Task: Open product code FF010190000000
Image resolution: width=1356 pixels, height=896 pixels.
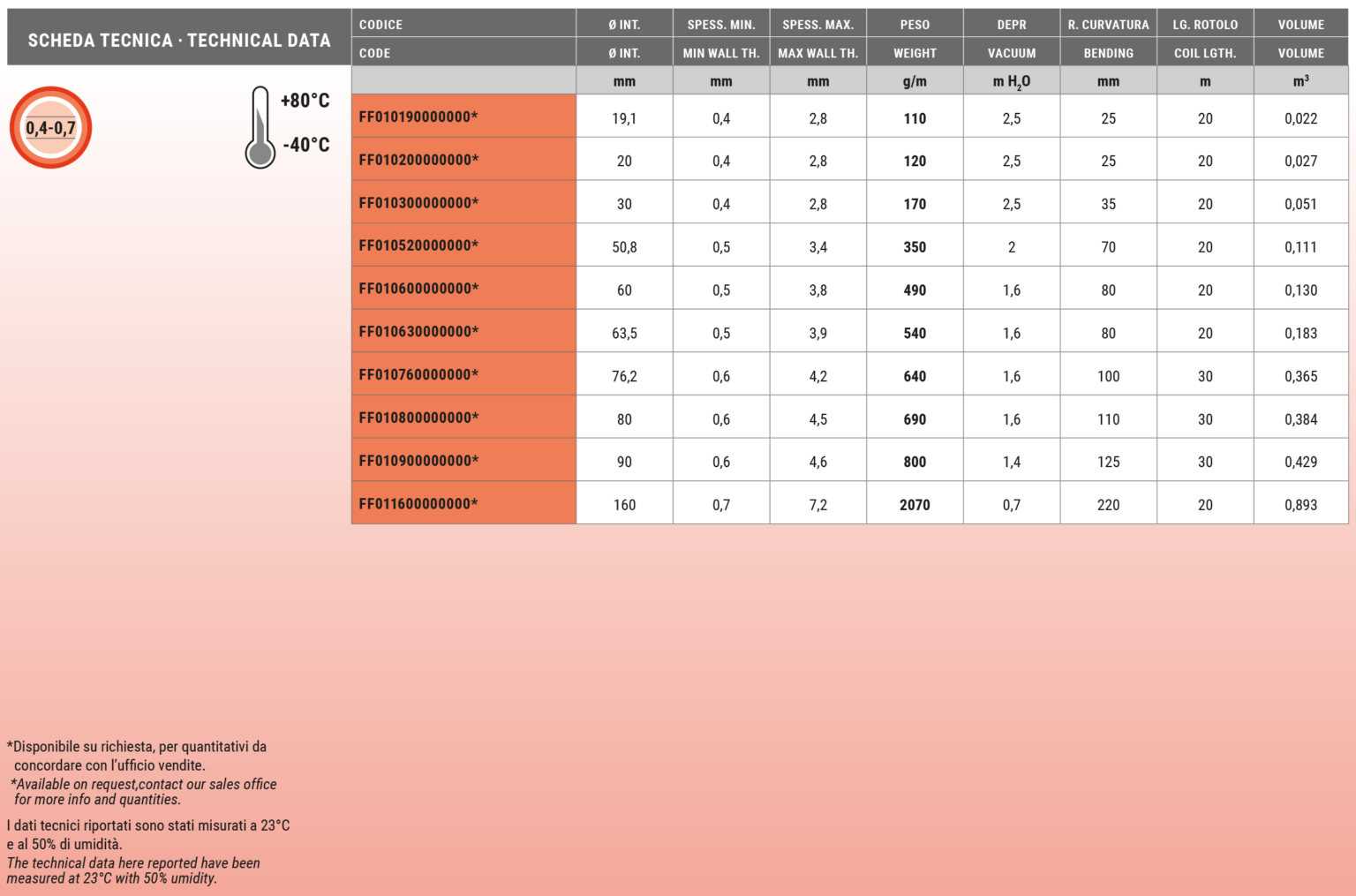Action: [x=418, y=117]
